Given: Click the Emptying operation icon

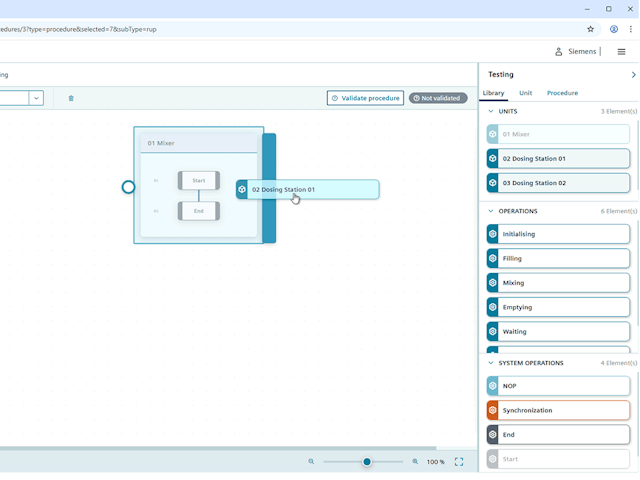Looking at the screenshot, I should 493,307.
